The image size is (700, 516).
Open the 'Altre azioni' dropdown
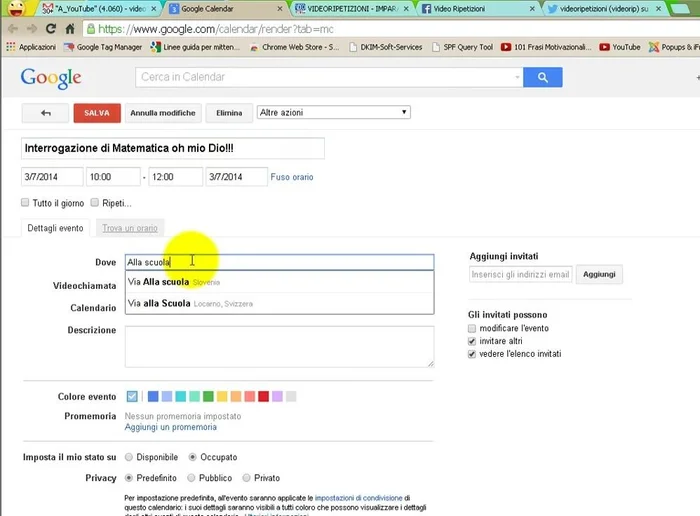tap(333, 112)
